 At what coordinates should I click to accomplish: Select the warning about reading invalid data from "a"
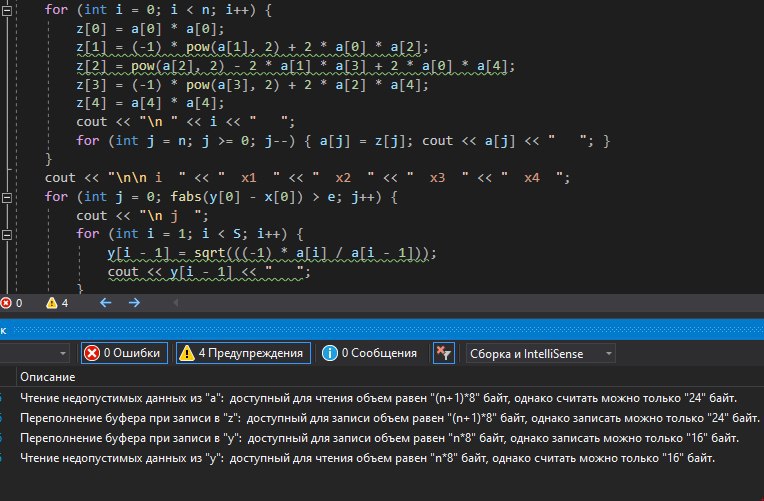click(x=380, y=399)
